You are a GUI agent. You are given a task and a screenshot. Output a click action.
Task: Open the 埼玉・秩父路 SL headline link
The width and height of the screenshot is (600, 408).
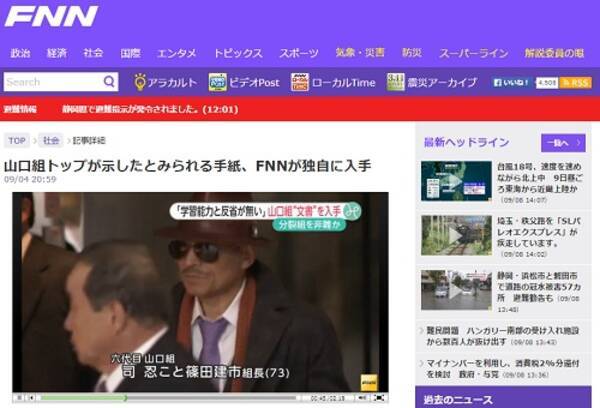point(539,232)
